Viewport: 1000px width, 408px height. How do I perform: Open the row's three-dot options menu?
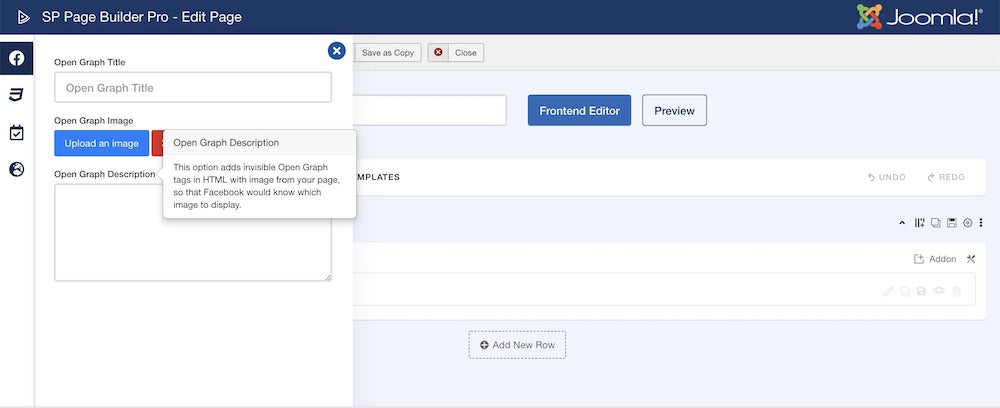(981, 222)
